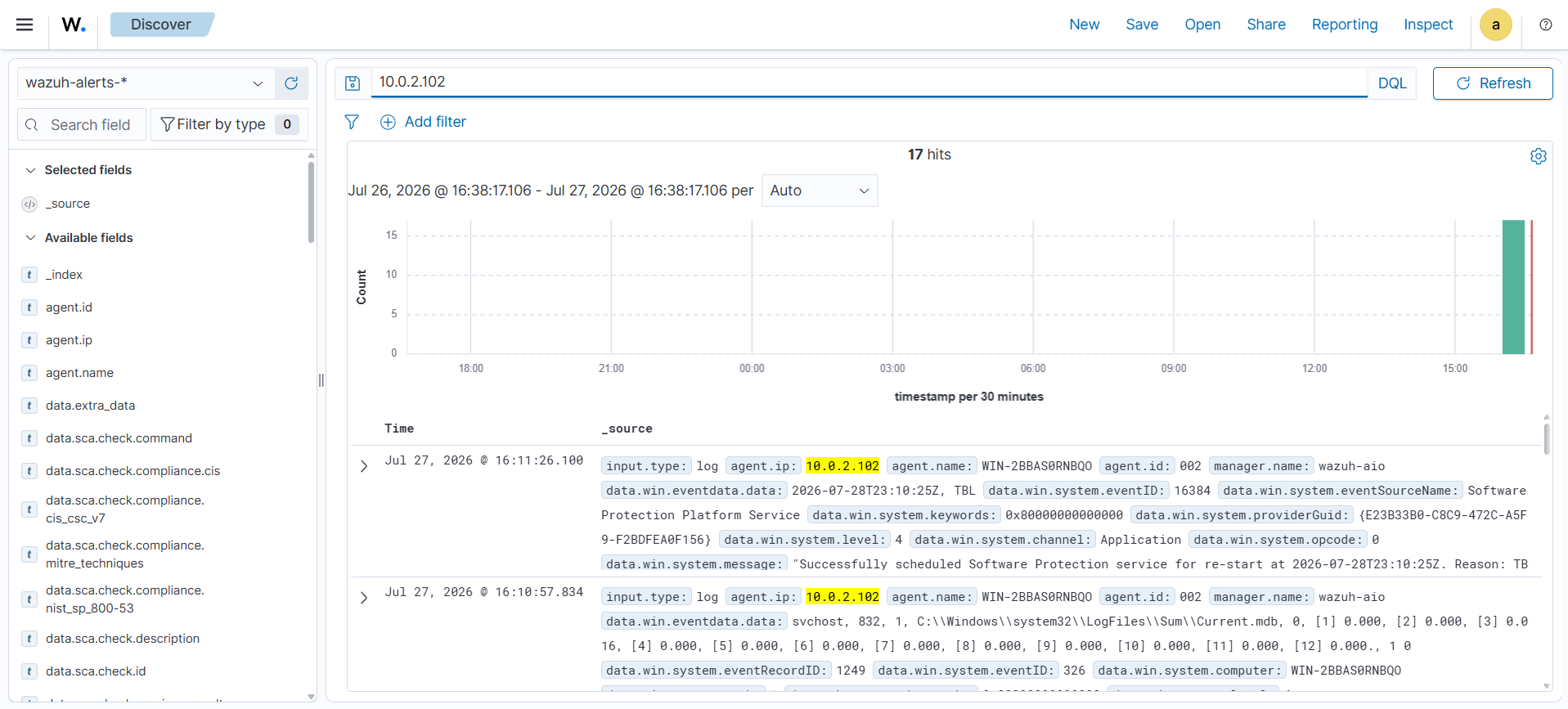Screen dimensions: 1568x709
Task: Open the hamburger navigation menu
Action: [25, 25]
